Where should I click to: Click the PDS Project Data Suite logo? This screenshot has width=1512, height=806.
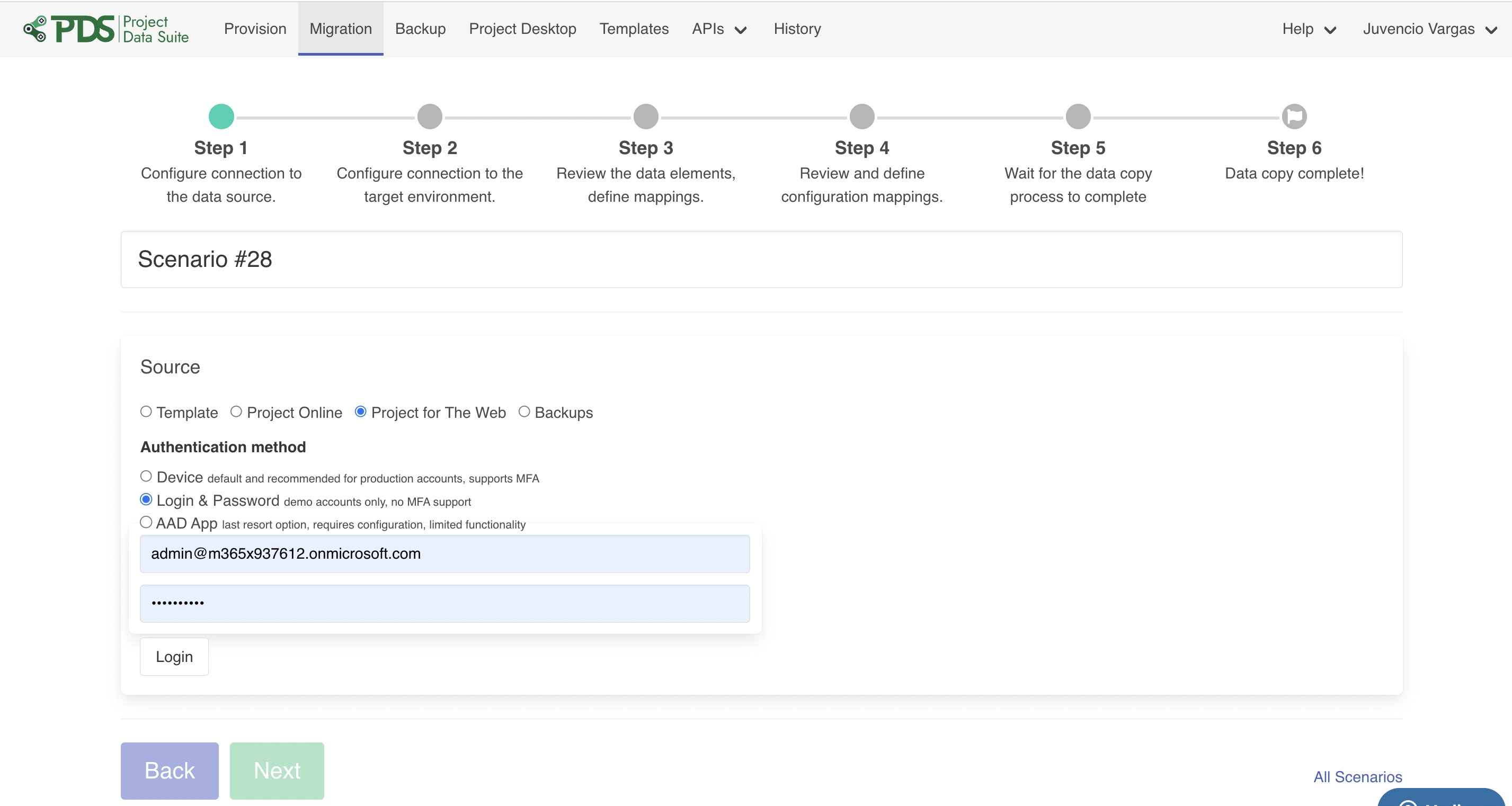tap(105, 29)
